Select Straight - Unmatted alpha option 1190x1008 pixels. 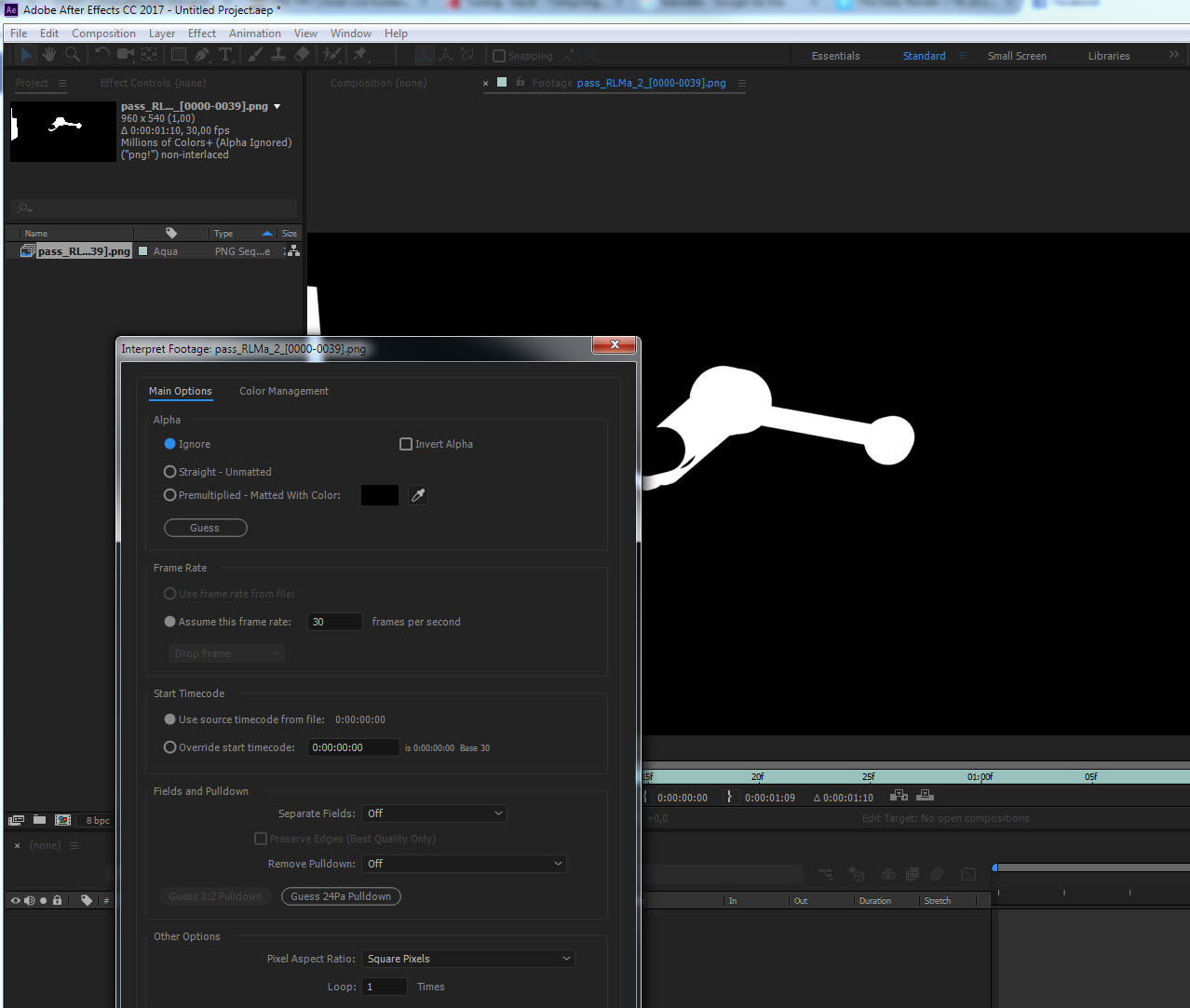[x=169, y=472]
